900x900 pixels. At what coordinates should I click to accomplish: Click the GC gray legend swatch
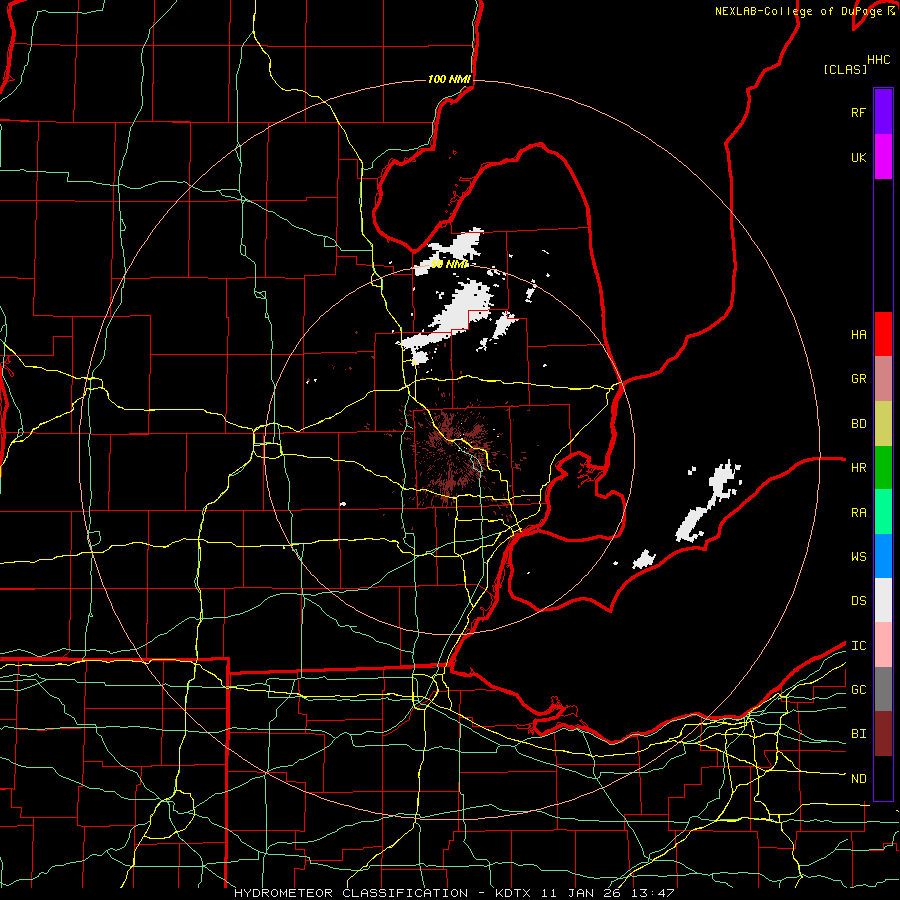pyautogui.click(x=883, y=689)
